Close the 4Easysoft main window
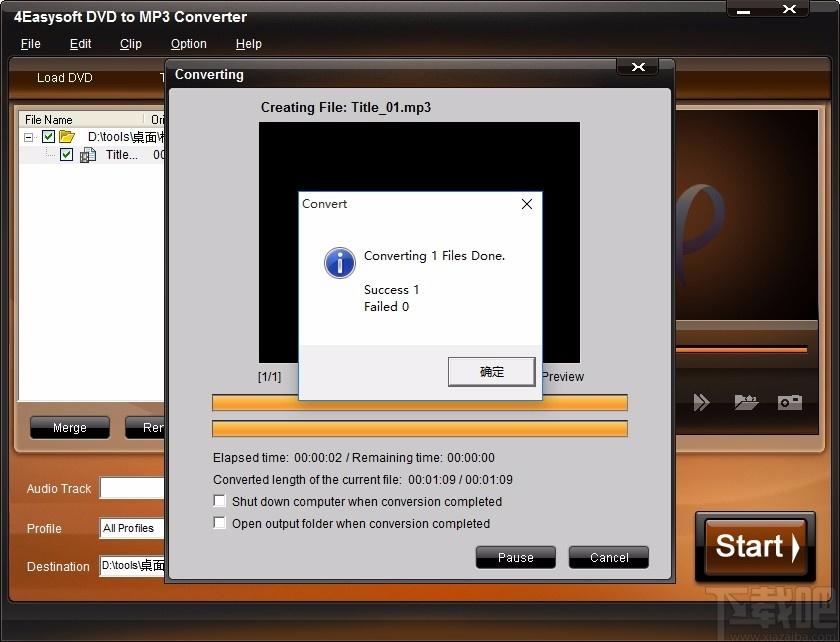The width and height of the screenshot is (840, 642). pos(789,9)
